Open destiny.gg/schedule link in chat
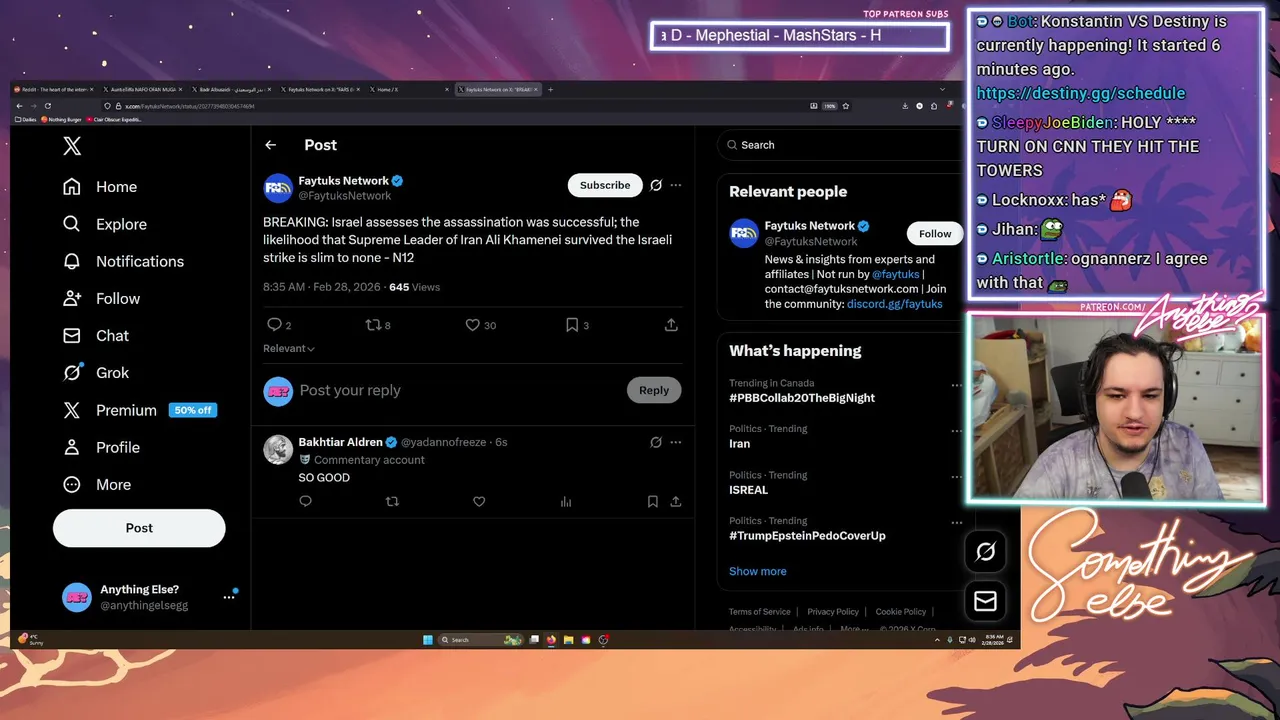The height and width of the screenshot is (720, 1280). (1081, 93)
